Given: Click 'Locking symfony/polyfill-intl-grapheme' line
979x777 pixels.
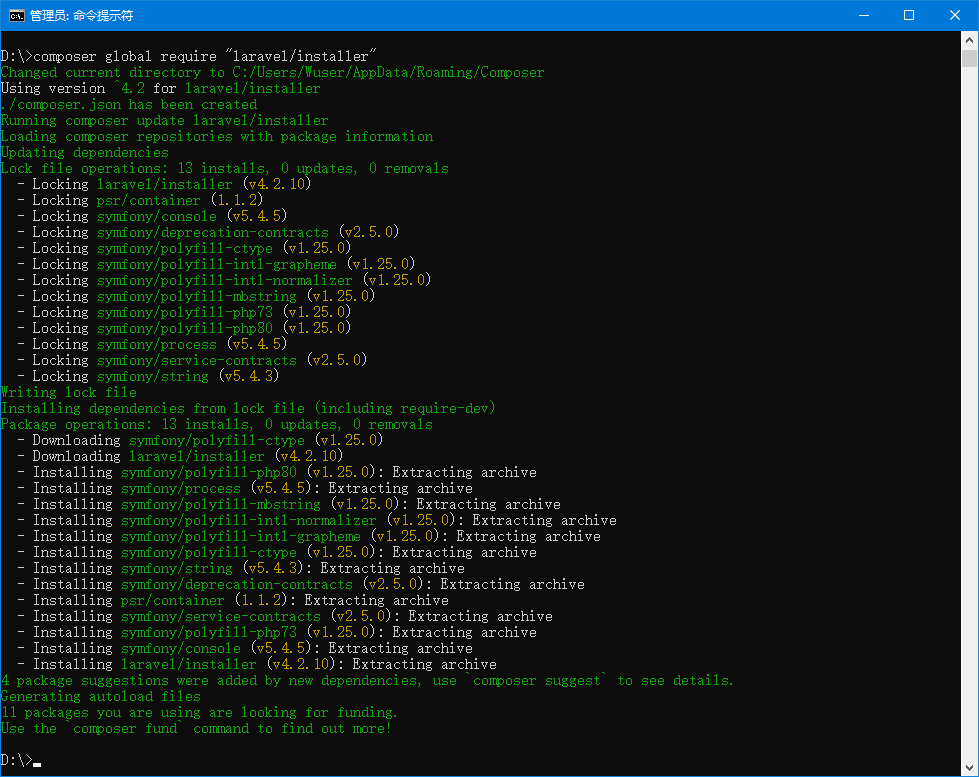Looking at the screenshot, I should tap(216, 264).
